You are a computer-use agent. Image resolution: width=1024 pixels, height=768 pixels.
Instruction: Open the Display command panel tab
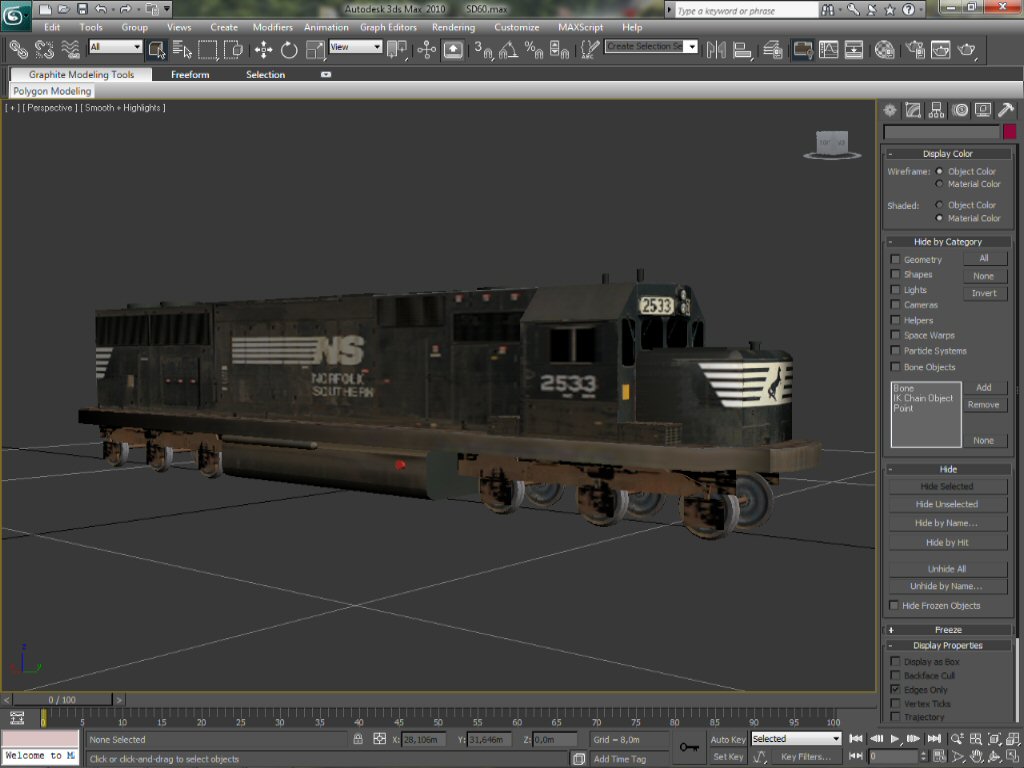[x=983, y=110]
